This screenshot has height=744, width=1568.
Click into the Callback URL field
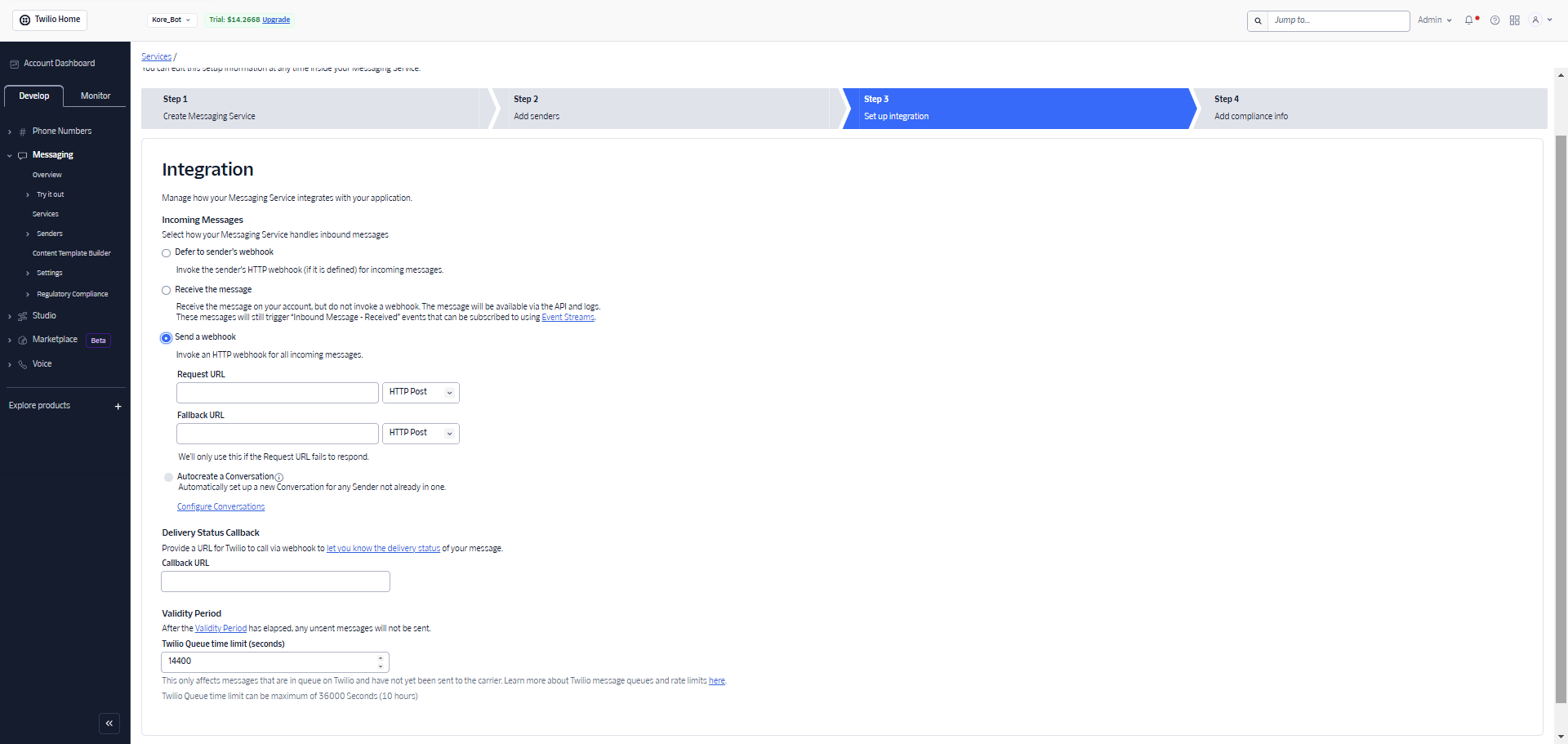pyautogui.click(x=275, y=581)
